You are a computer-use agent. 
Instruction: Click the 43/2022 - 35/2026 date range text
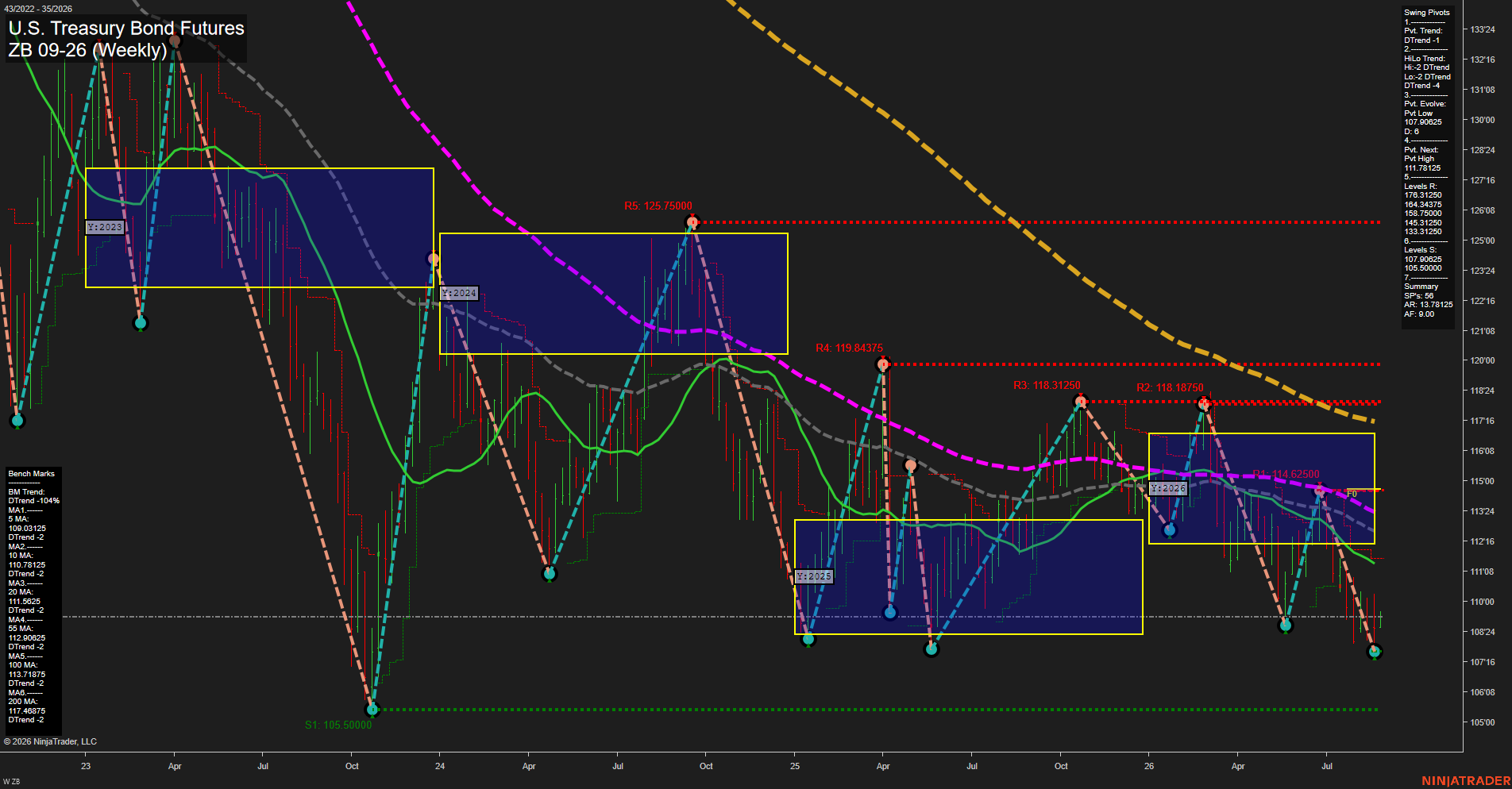click(x=38, y=9)
